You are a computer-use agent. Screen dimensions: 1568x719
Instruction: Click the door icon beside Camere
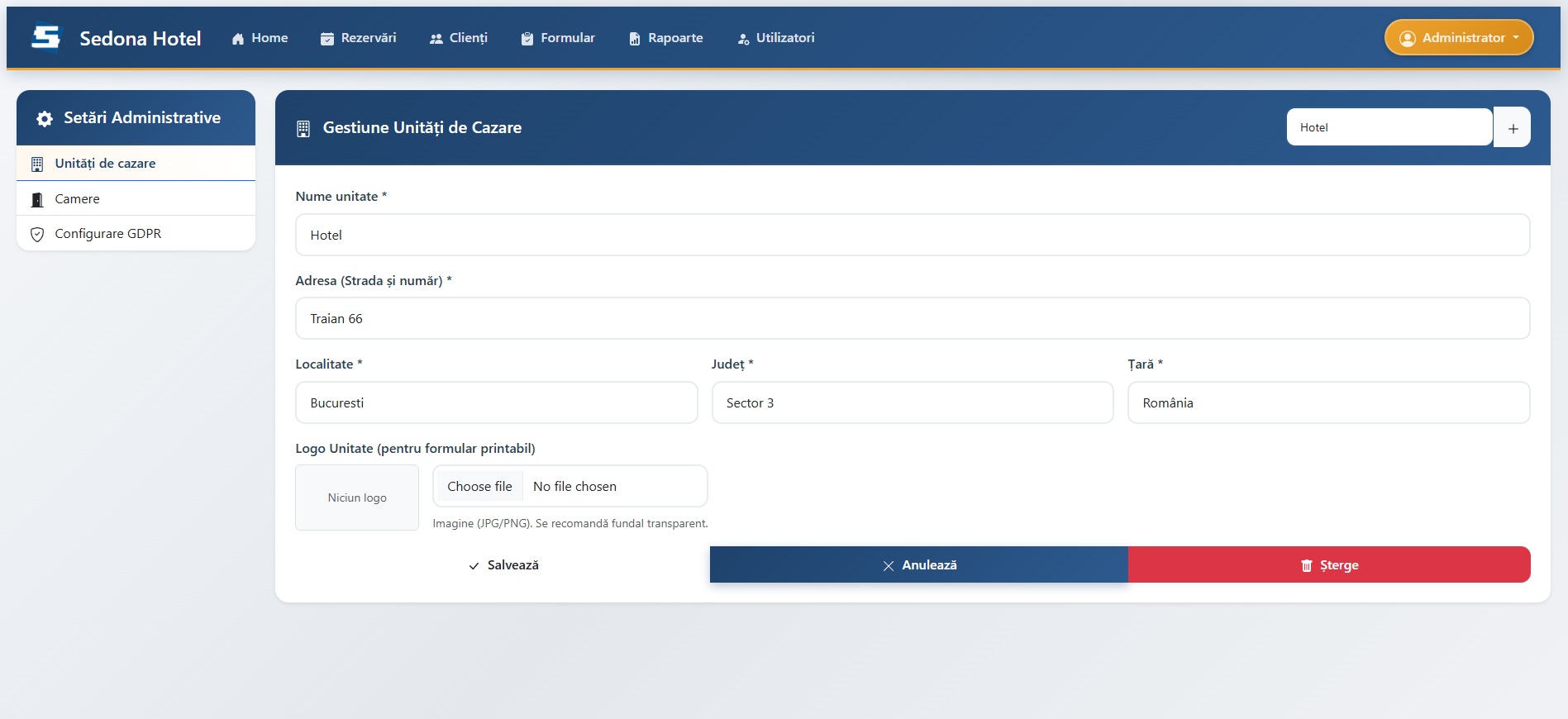[37, 199]
